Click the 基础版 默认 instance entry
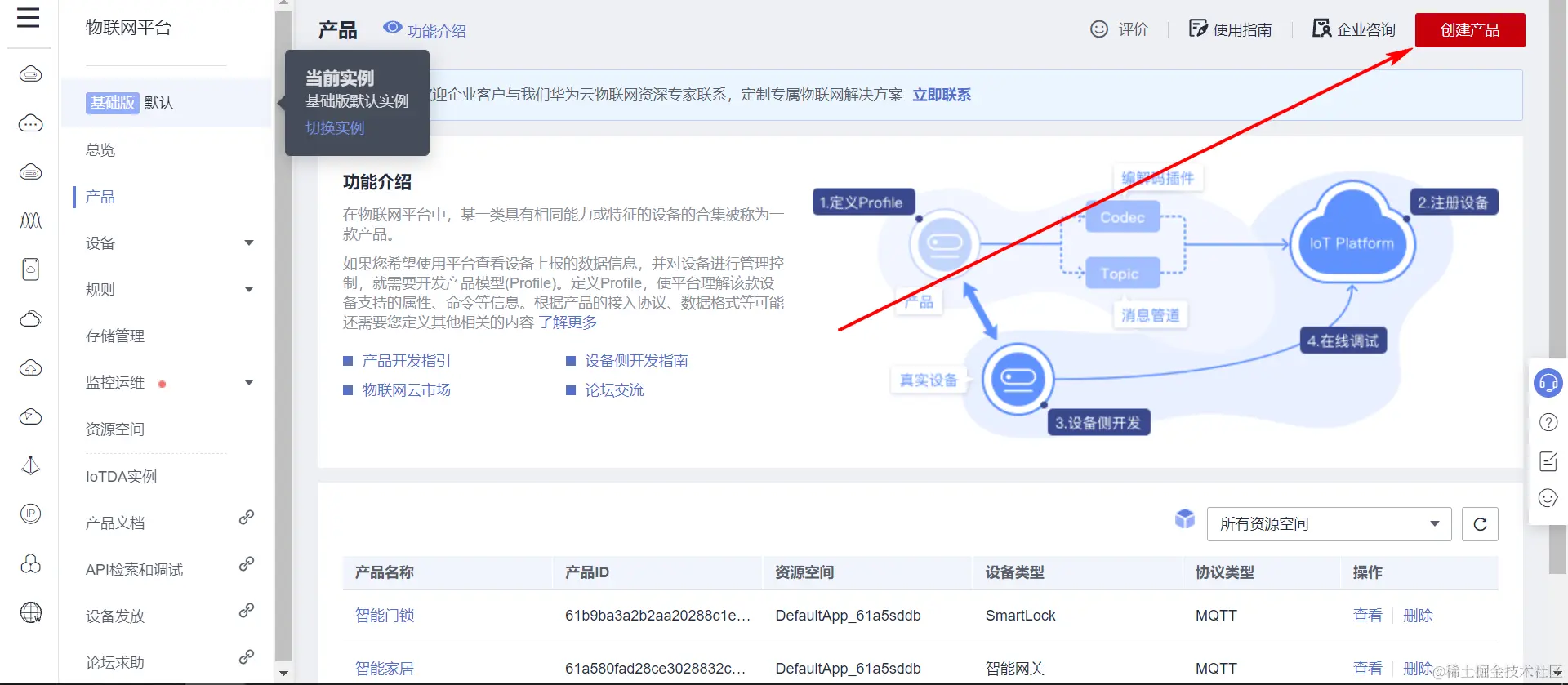The image size is (1568, 685). [166, 103]
